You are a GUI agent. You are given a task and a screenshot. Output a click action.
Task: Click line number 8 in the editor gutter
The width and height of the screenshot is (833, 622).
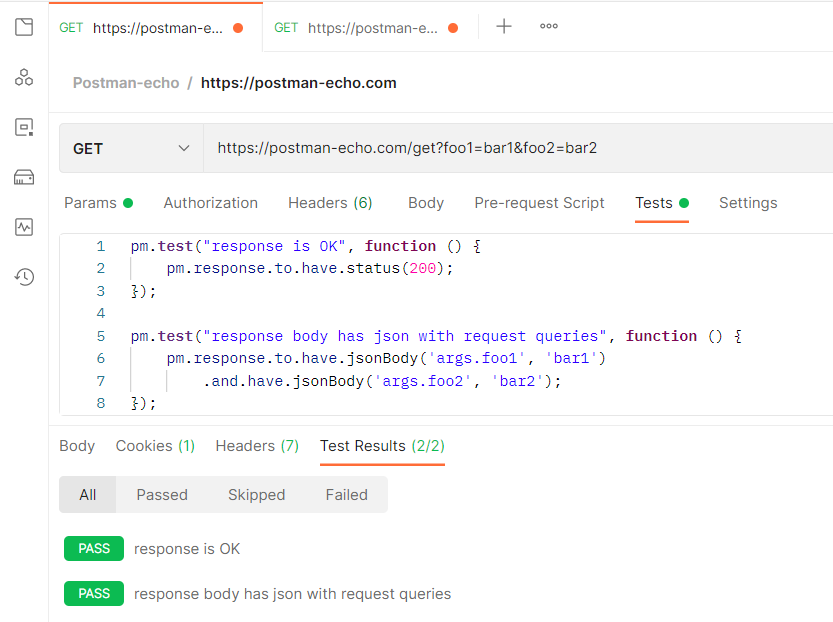pos(101,403)
